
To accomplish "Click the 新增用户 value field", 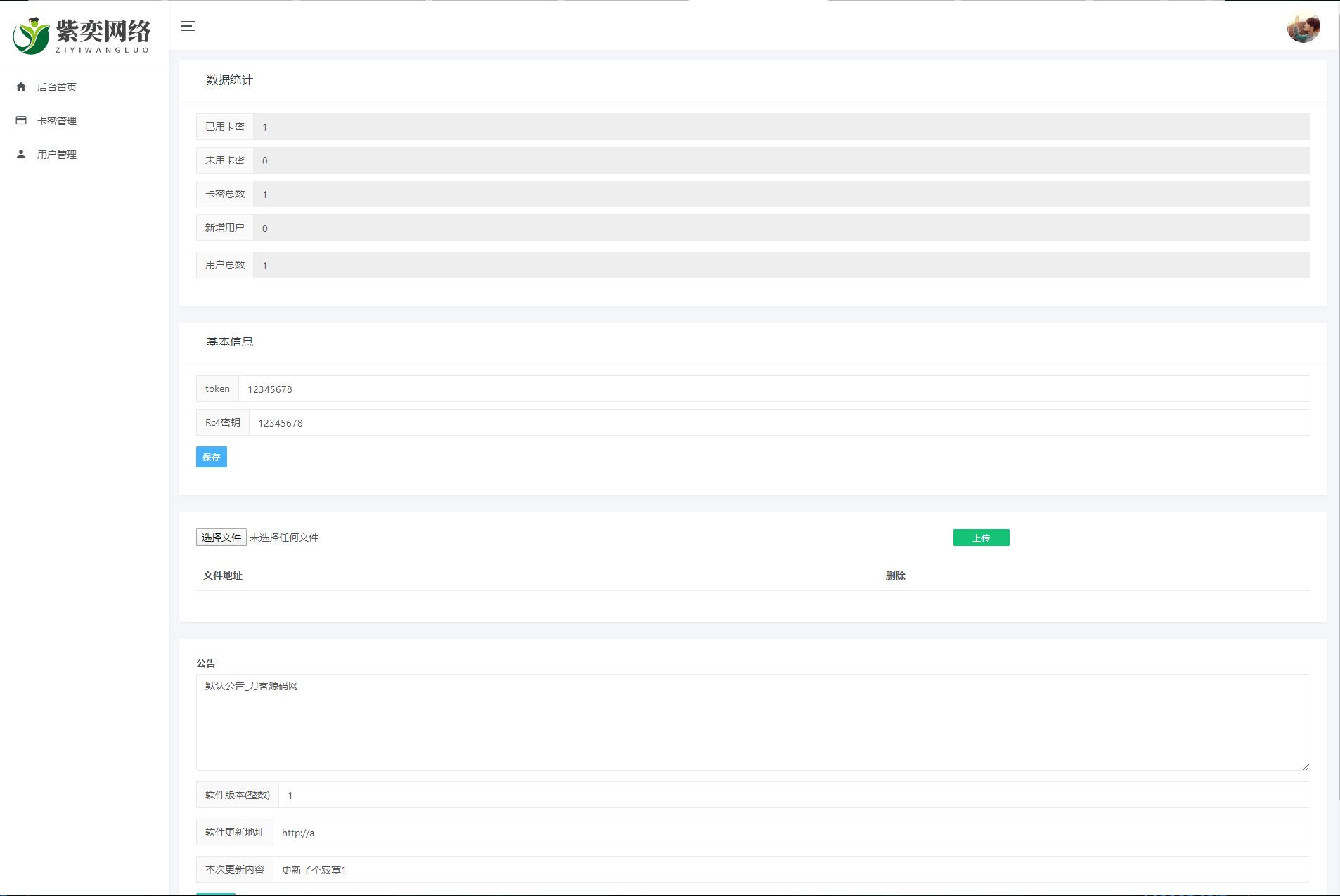I will click(x=782, y=228).
